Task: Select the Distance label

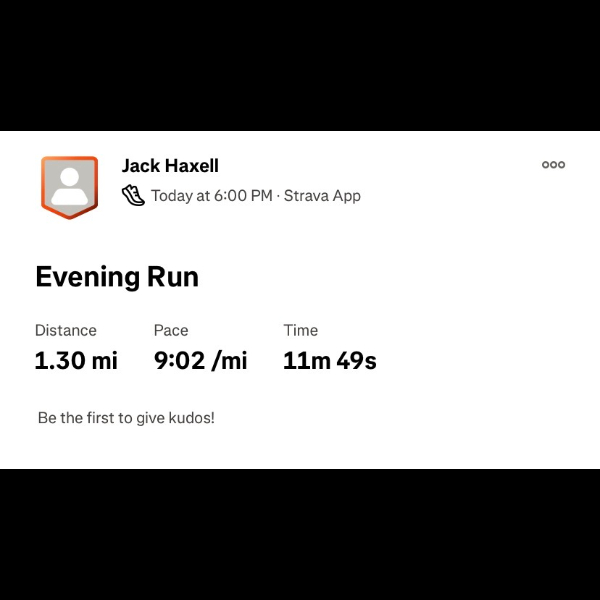Action: [66, 330]
